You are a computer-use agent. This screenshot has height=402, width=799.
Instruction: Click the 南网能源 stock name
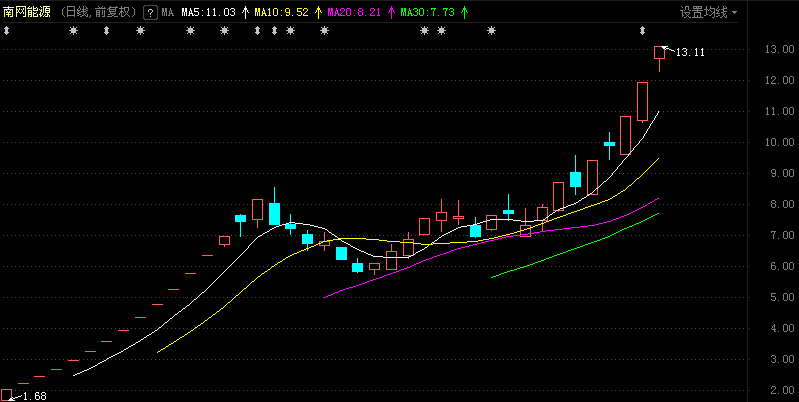(x=27, y=12)
